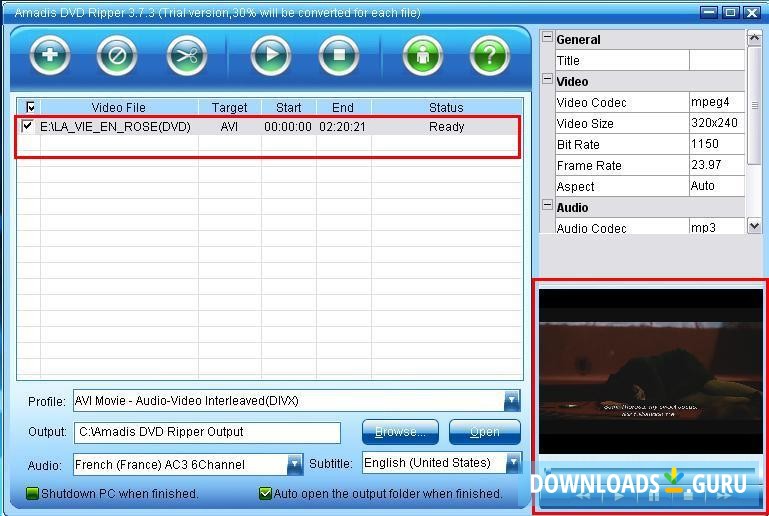Disable Auto open the output folder option
The height and width of the screenshot is (516, 769).
click(x=265, y=493)
